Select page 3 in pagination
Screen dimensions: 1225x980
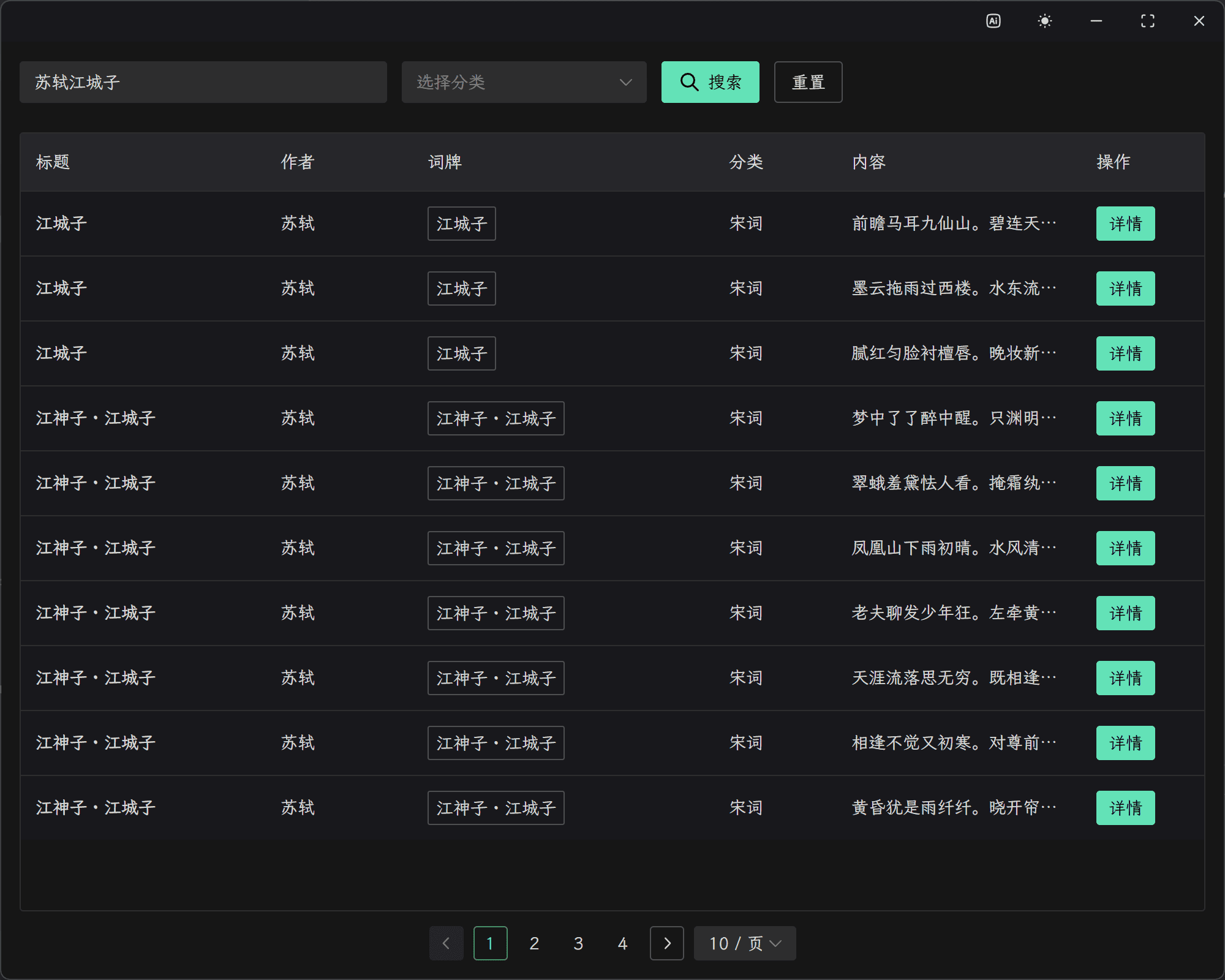tap(579, 943)
